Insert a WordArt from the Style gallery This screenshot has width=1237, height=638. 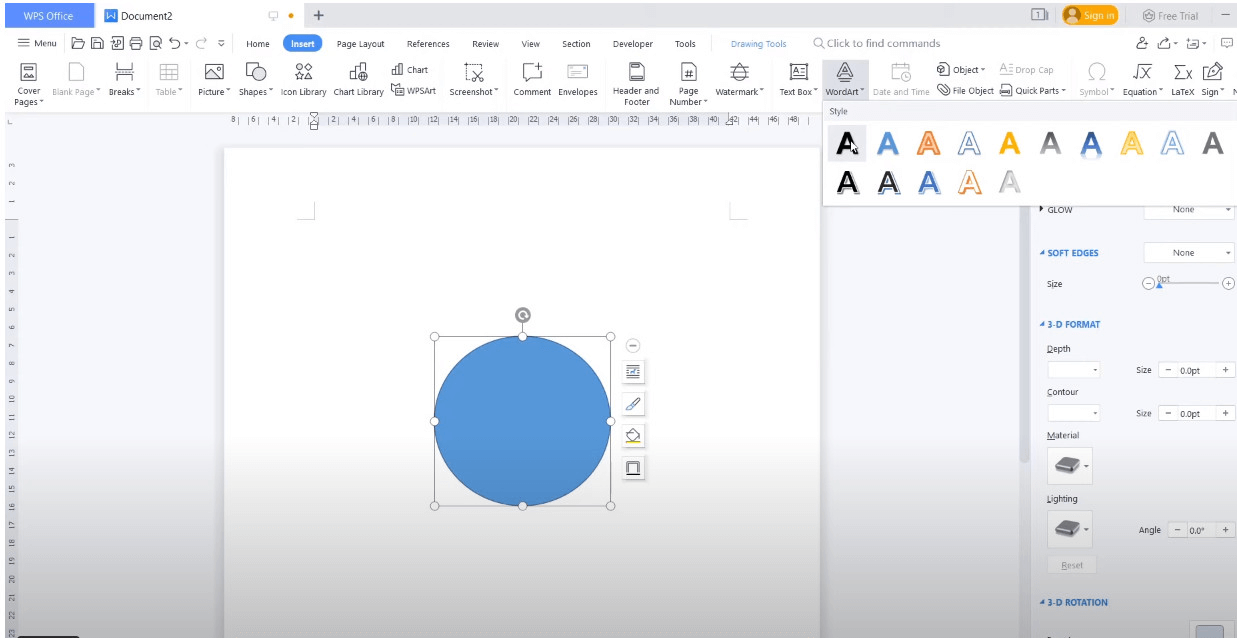pos(847,143)
